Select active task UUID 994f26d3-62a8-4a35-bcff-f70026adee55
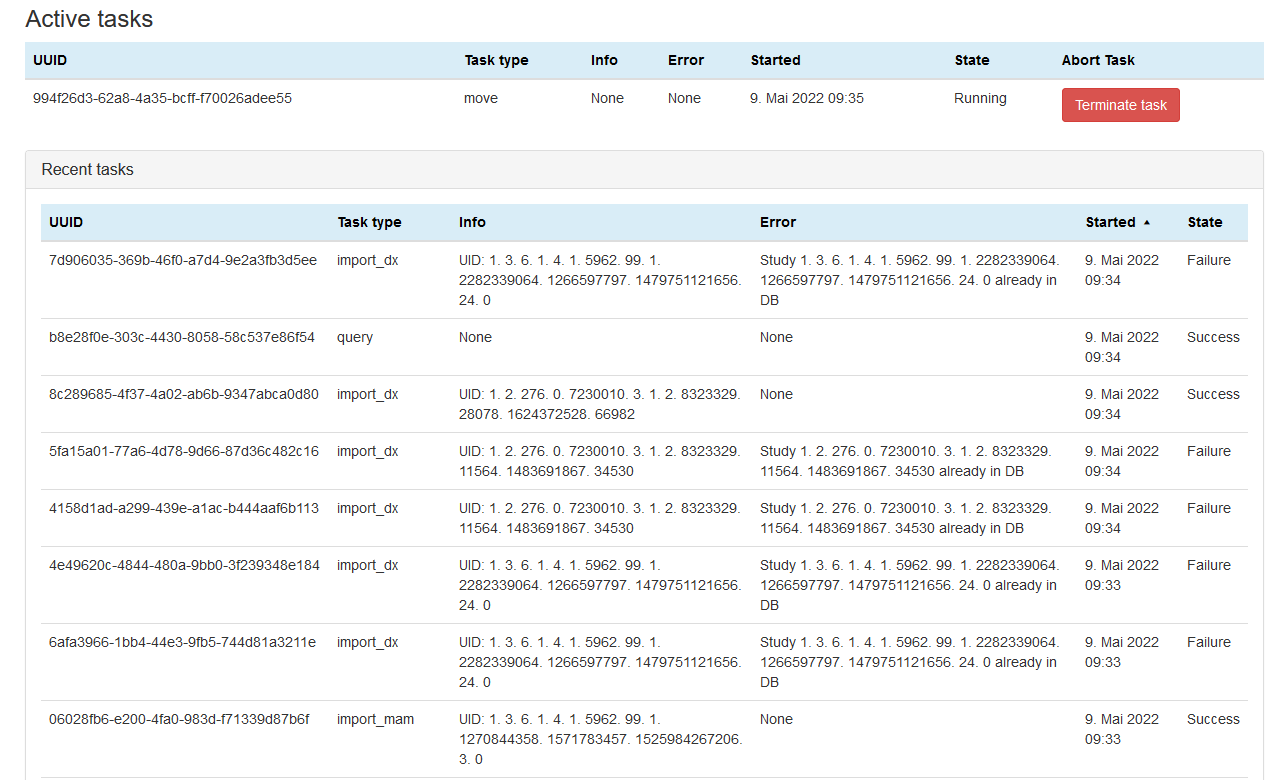The height and width of the screenshot is (780, 1285). 162,98
